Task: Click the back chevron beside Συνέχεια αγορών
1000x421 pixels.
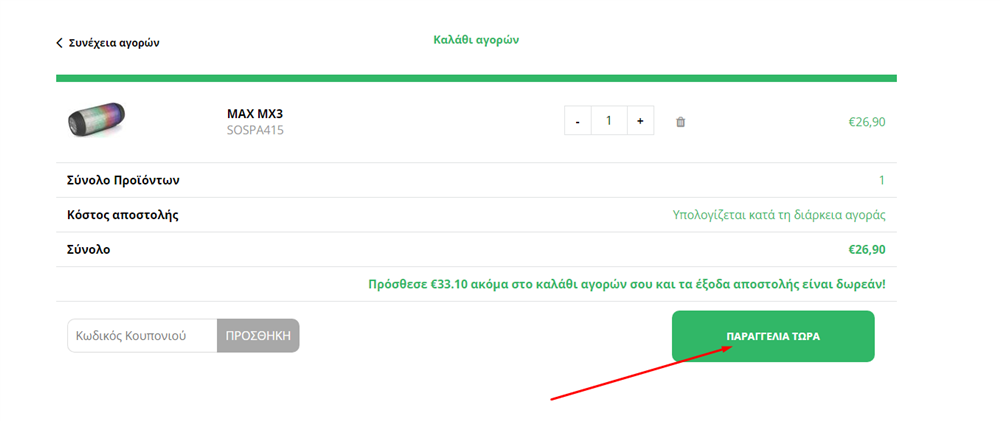Action: pyautogui.click(x=59, y=43)
